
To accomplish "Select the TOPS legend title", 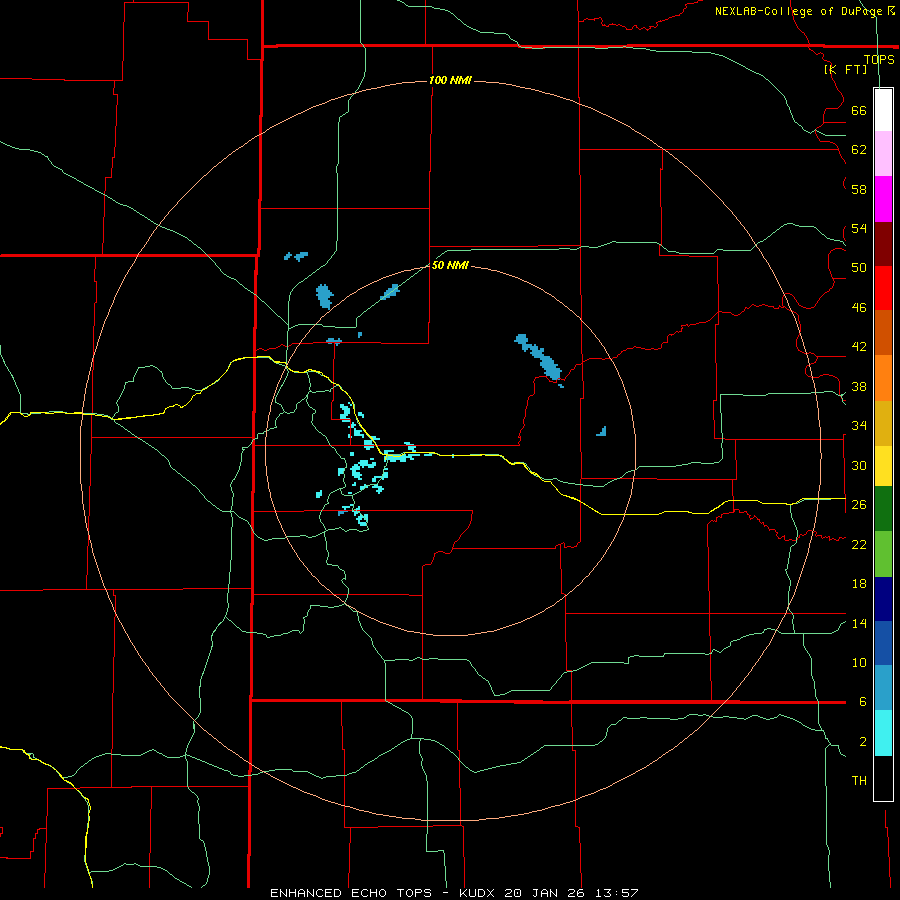I will coord(879,59).
